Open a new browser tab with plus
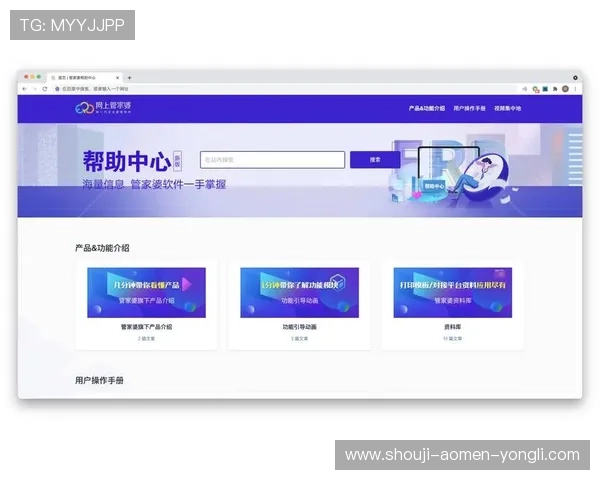Image resolution: width=600 pixels, height=480 pixels. pos(129,78)
